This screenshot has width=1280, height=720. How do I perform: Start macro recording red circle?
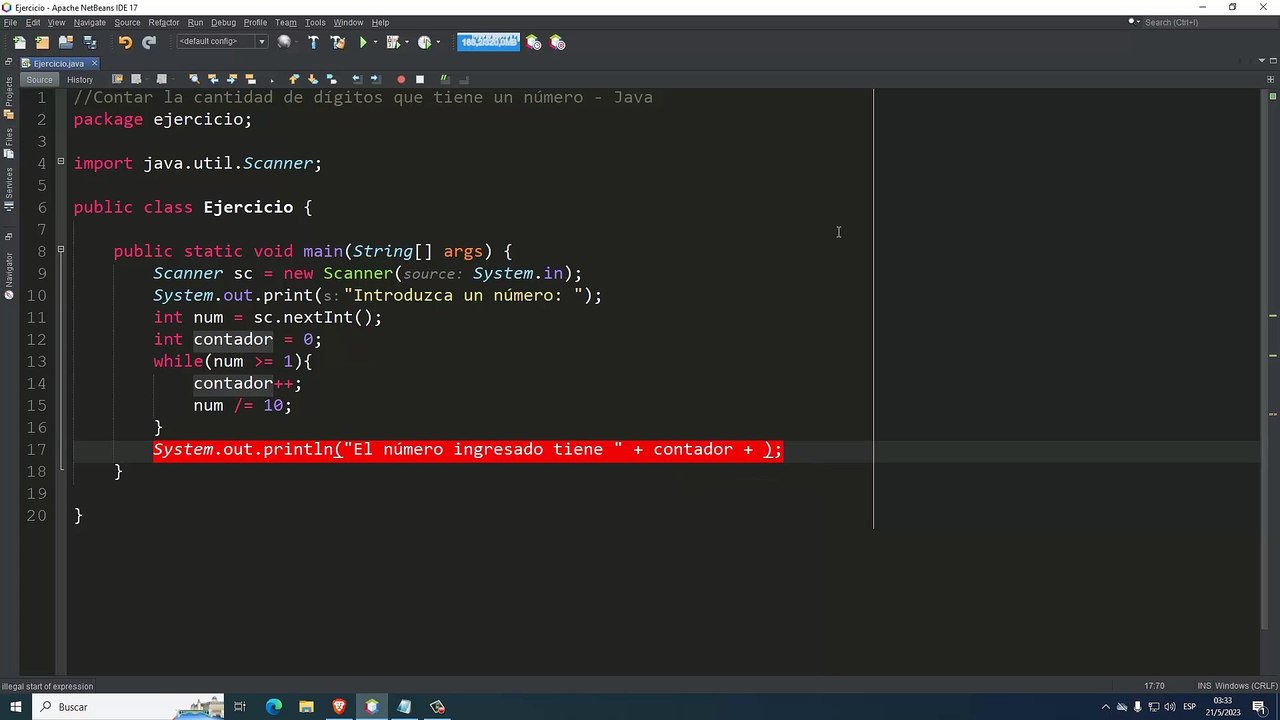(x=401, y=79)
